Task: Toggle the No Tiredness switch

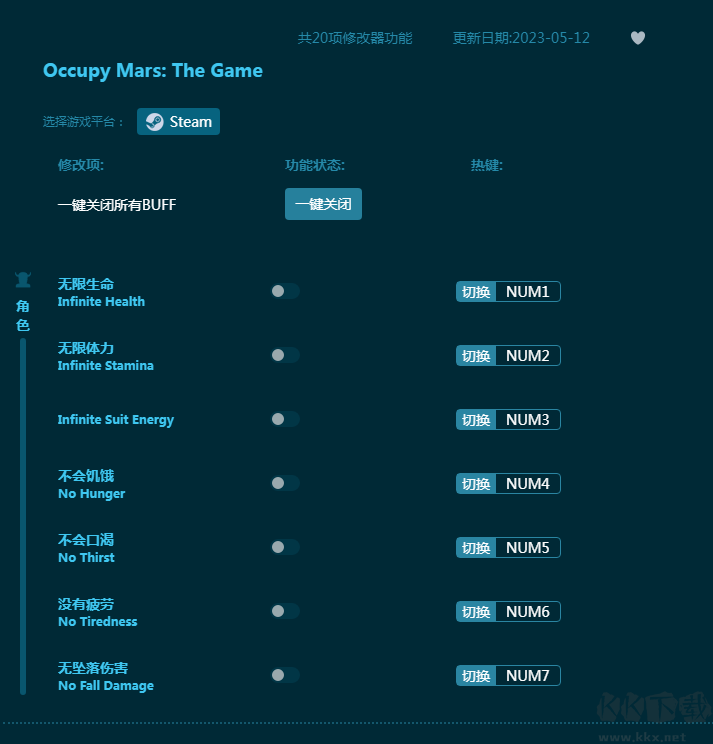Action: click(285, 611)
